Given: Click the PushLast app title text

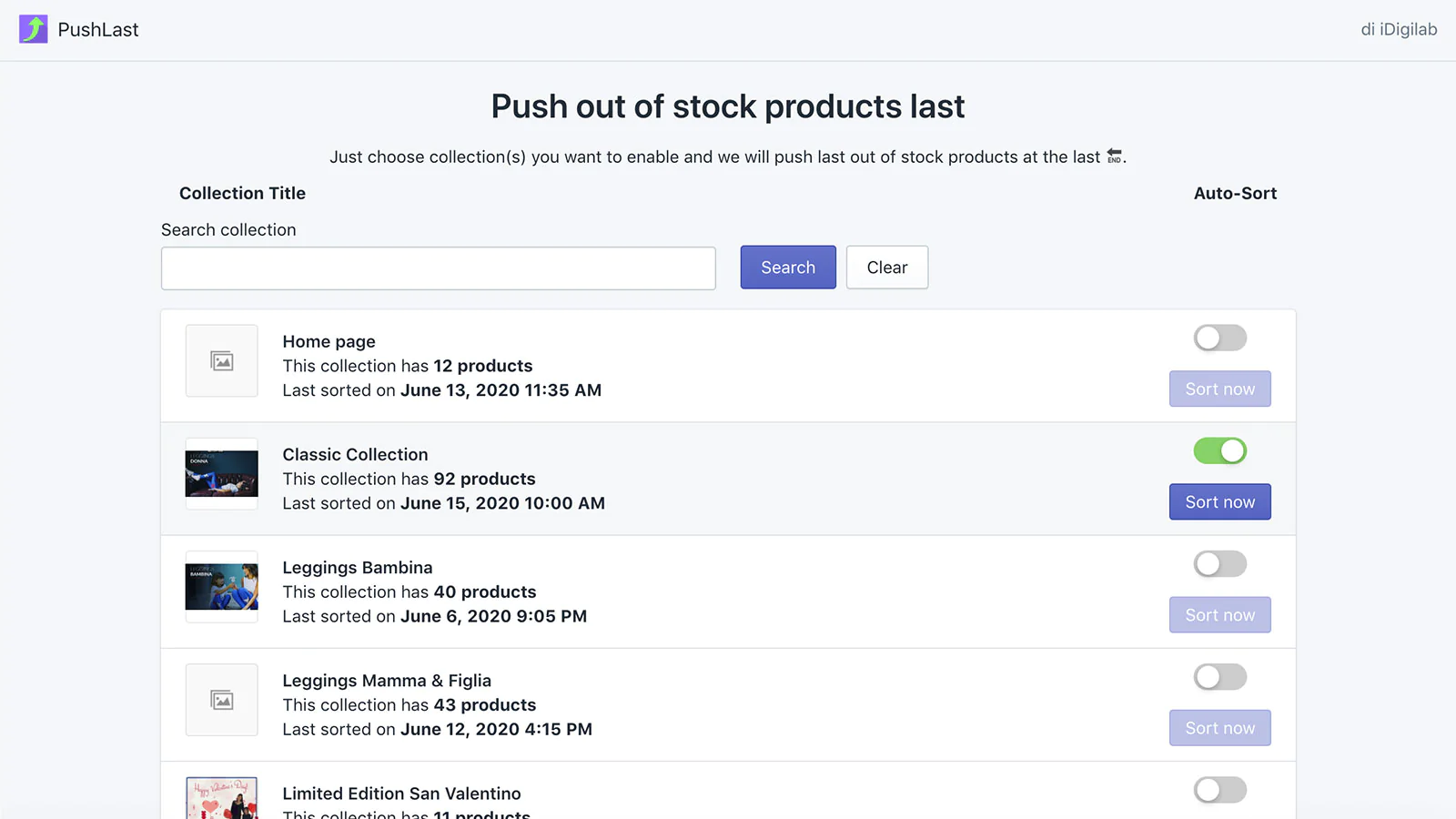Looking at the screenshot, I should (x=98, y=30).
